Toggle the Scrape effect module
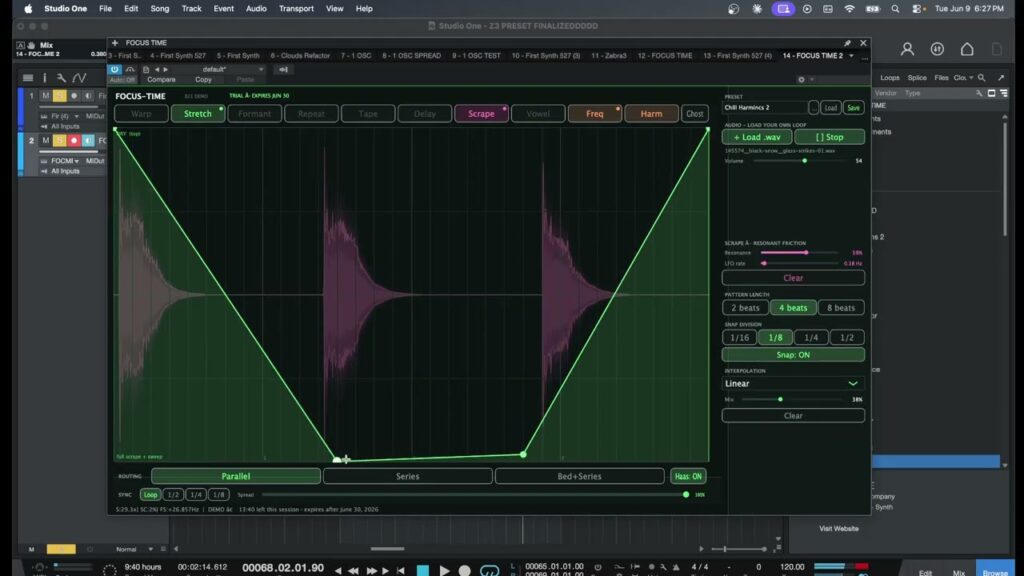 [x=481, y=114]
